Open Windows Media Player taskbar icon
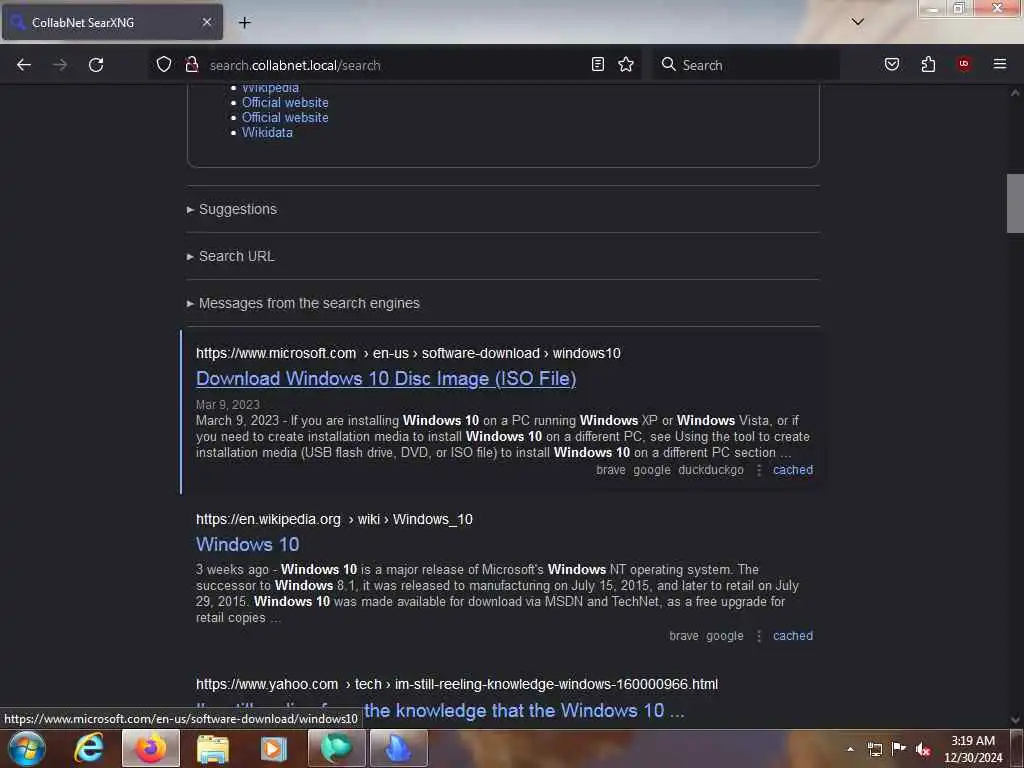This screenshot has width=1024, height=768. pos(274,748)
